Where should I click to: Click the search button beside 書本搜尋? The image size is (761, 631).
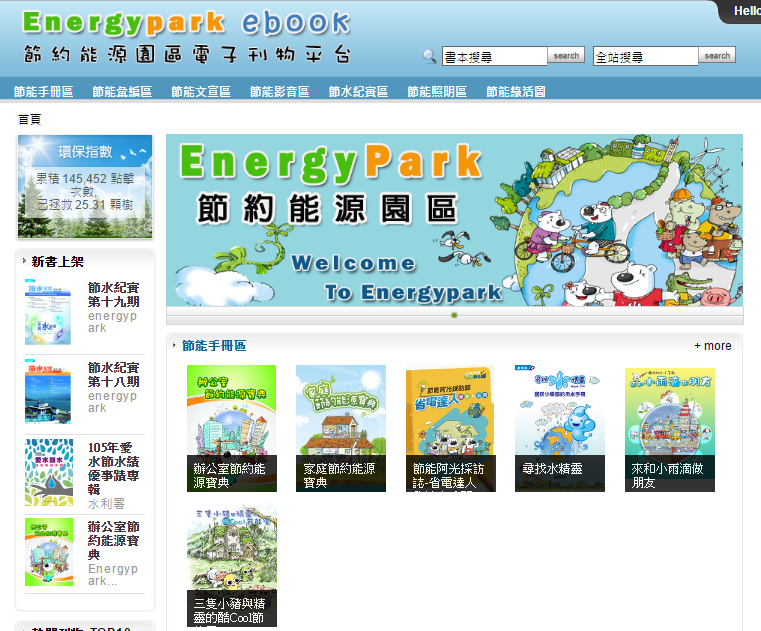tap(566, 55)
